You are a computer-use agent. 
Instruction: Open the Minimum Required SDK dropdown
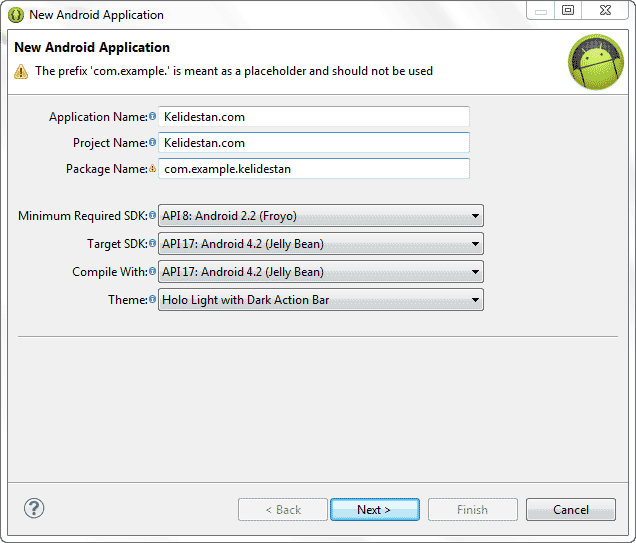(320, 216)
